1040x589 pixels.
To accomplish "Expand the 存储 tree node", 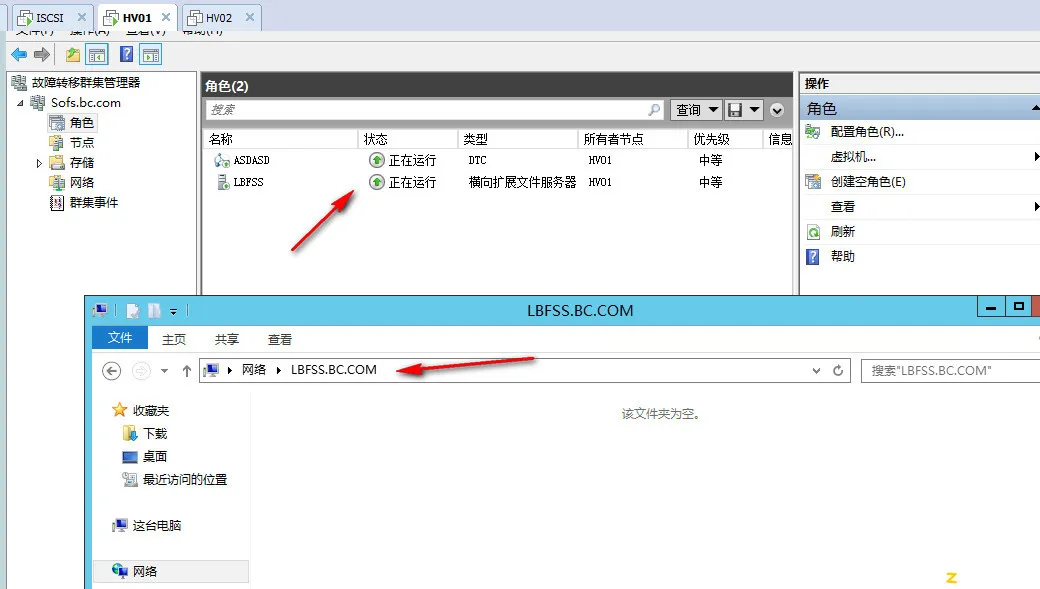I will (x=38, y=163).
